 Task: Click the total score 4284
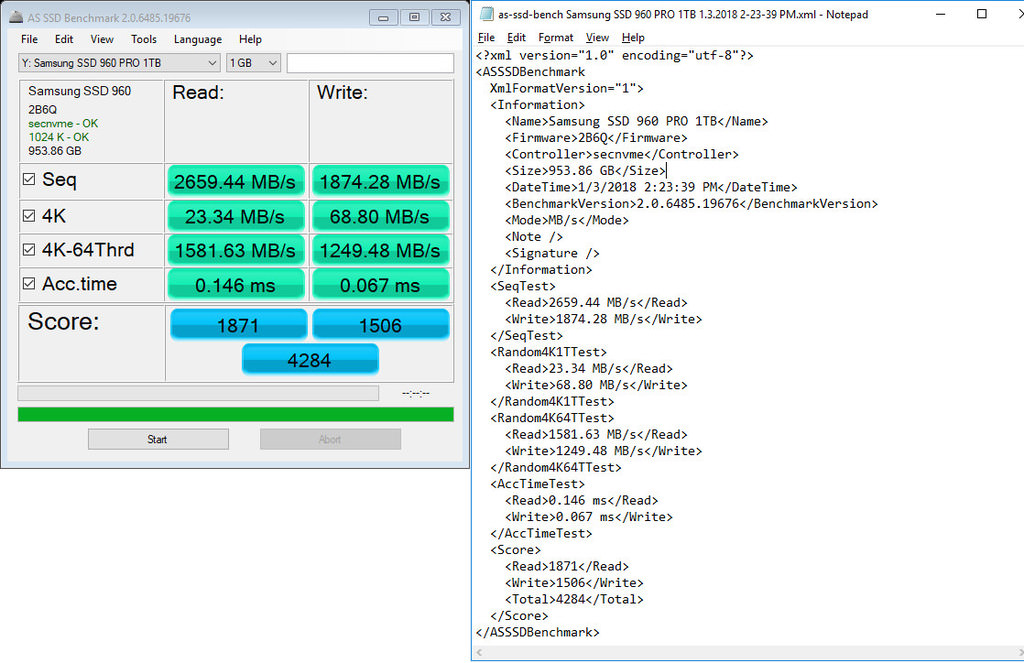(x=310, y=359)
